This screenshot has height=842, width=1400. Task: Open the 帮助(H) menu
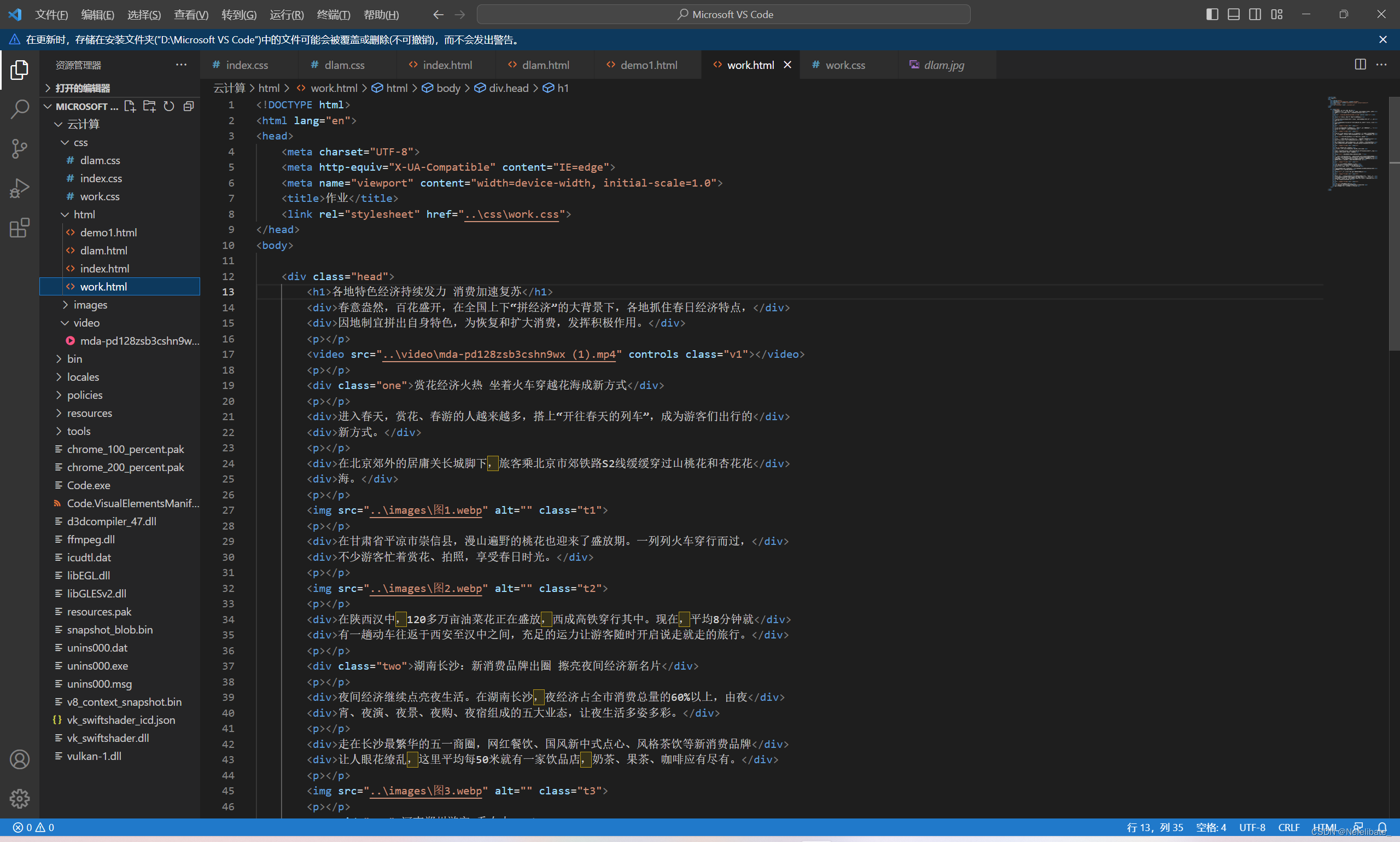(x=381, y=14)
